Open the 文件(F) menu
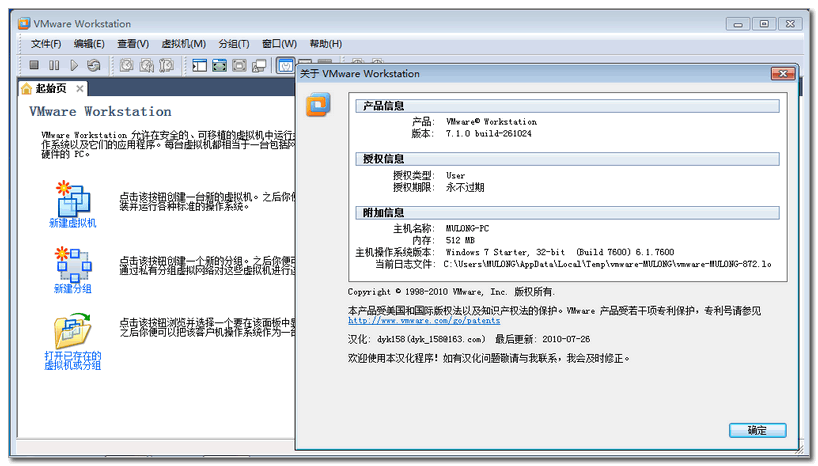This screenshot has height=466, width=818. (x=46, y=44)
